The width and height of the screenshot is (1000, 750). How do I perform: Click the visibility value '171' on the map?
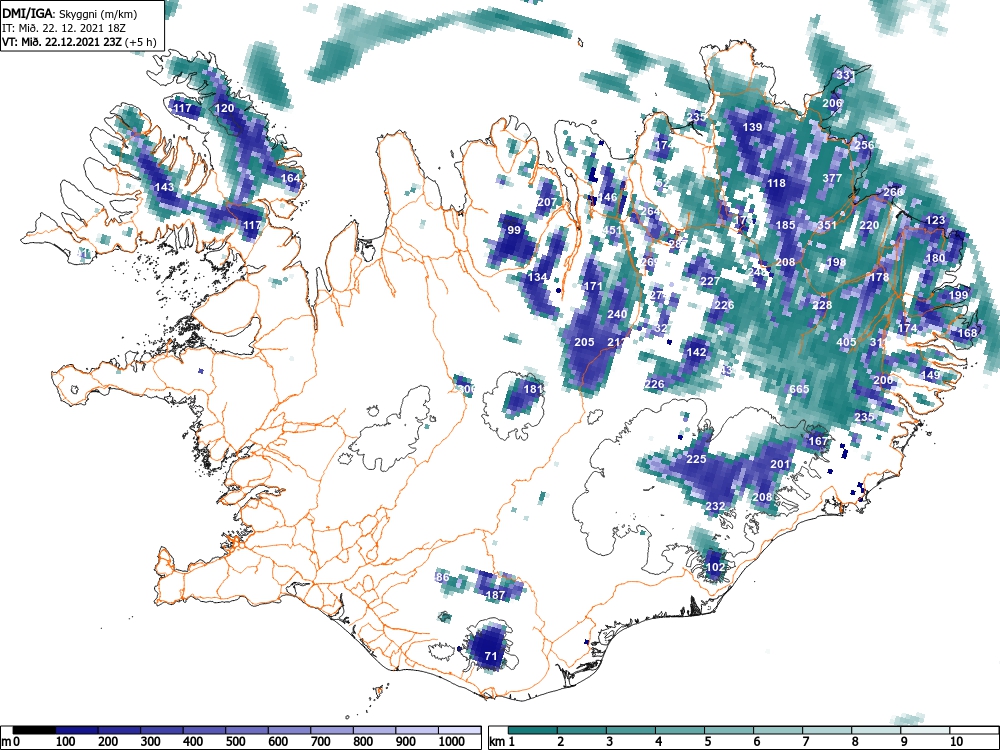pos(592,286)
